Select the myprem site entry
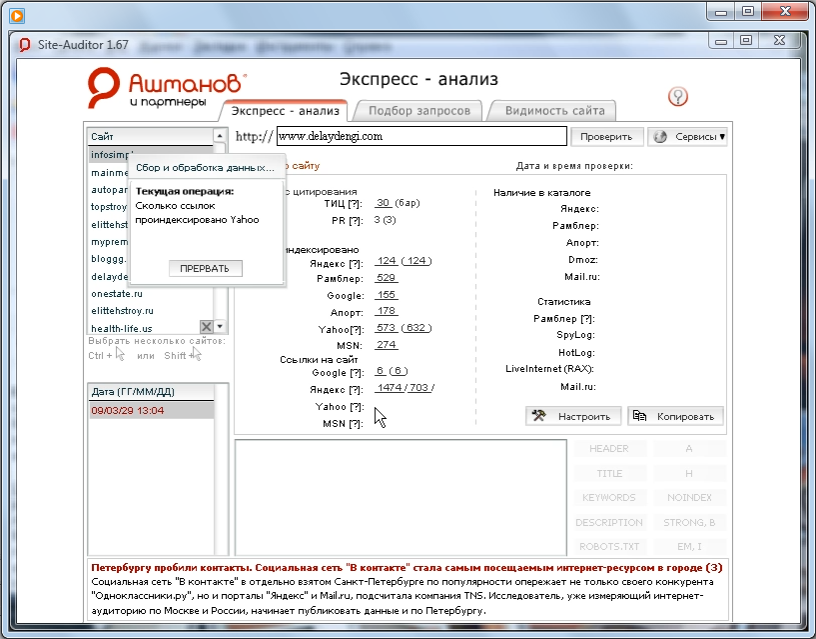This screenshot has width=816, height=639. pyautogui.click(x=109, y=242)
